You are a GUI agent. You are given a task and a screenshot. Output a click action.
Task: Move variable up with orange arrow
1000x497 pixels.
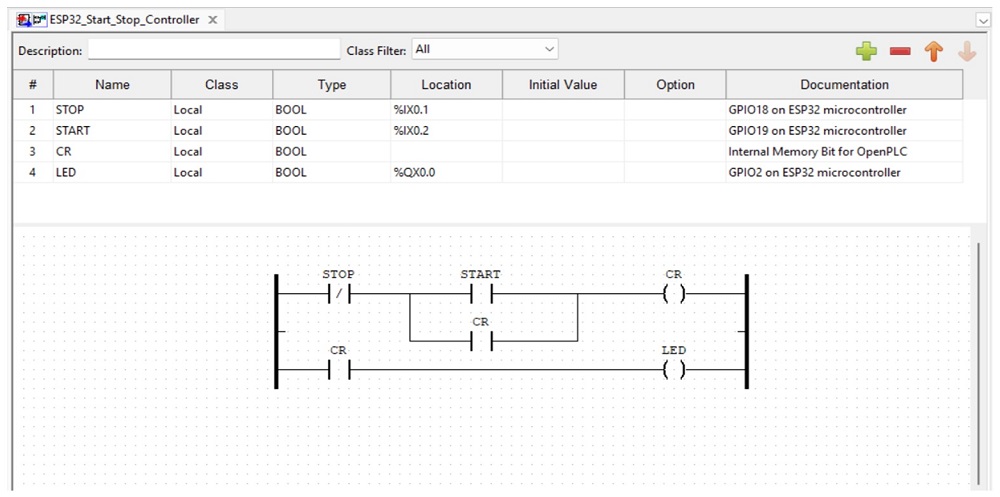(934, 51)
